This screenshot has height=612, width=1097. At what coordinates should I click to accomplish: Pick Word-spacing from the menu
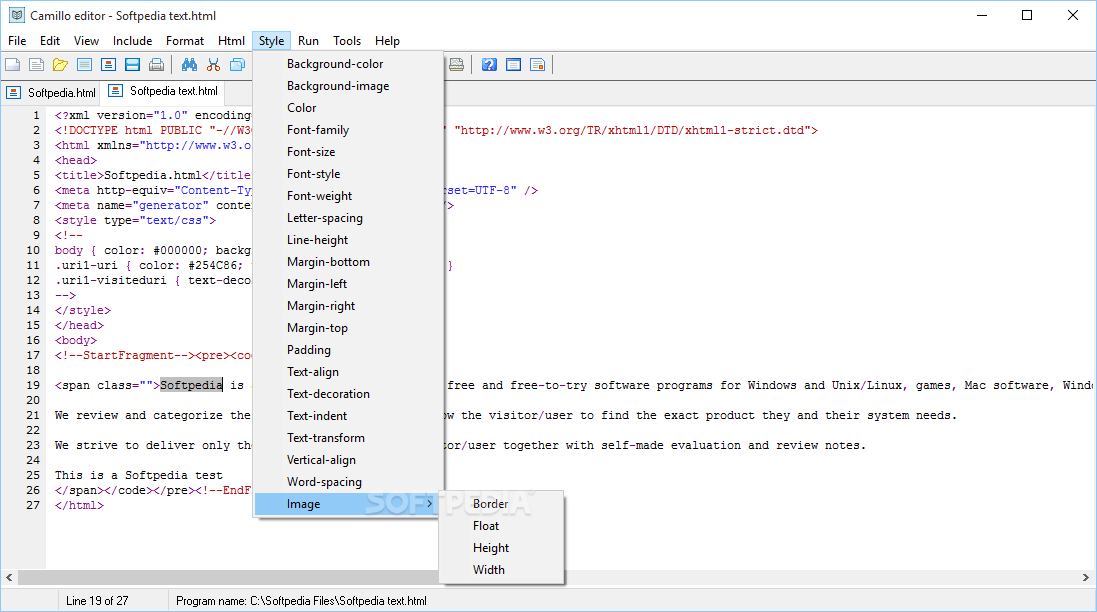pyautogui.click(x=348, y=483)
